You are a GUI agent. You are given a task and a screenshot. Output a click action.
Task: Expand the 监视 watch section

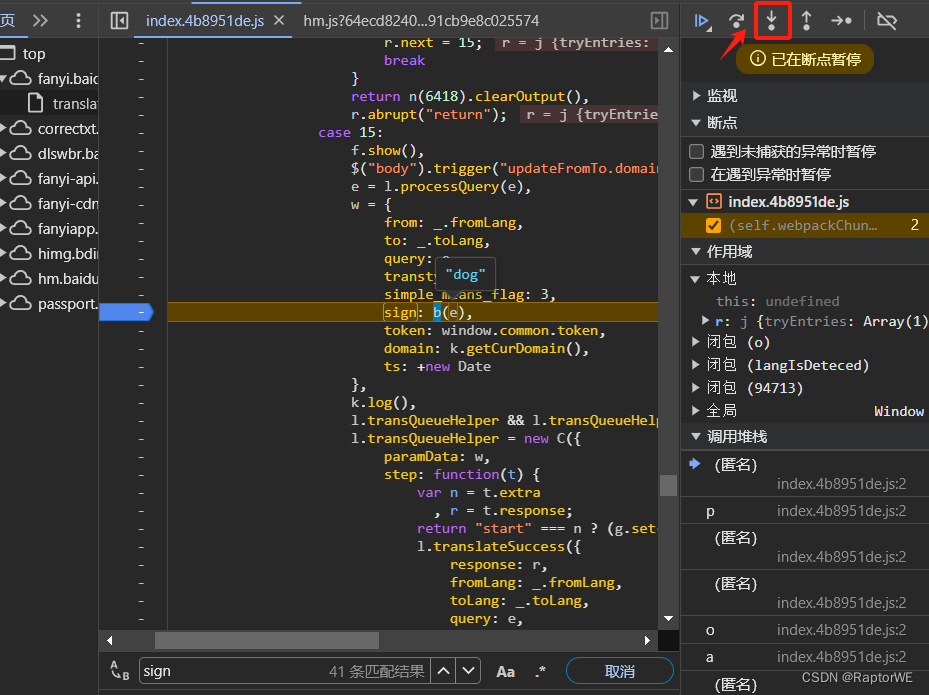click(697, 97)
